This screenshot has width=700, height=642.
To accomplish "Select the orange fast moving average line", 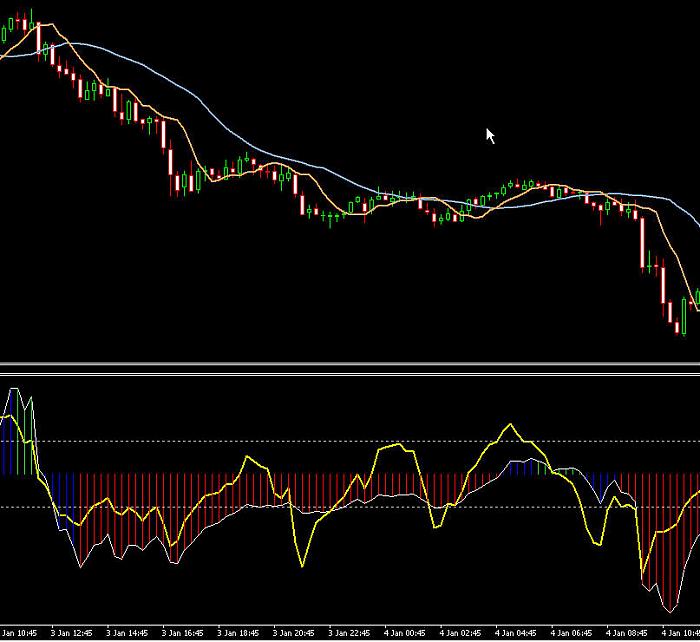I will pos(190,143).
